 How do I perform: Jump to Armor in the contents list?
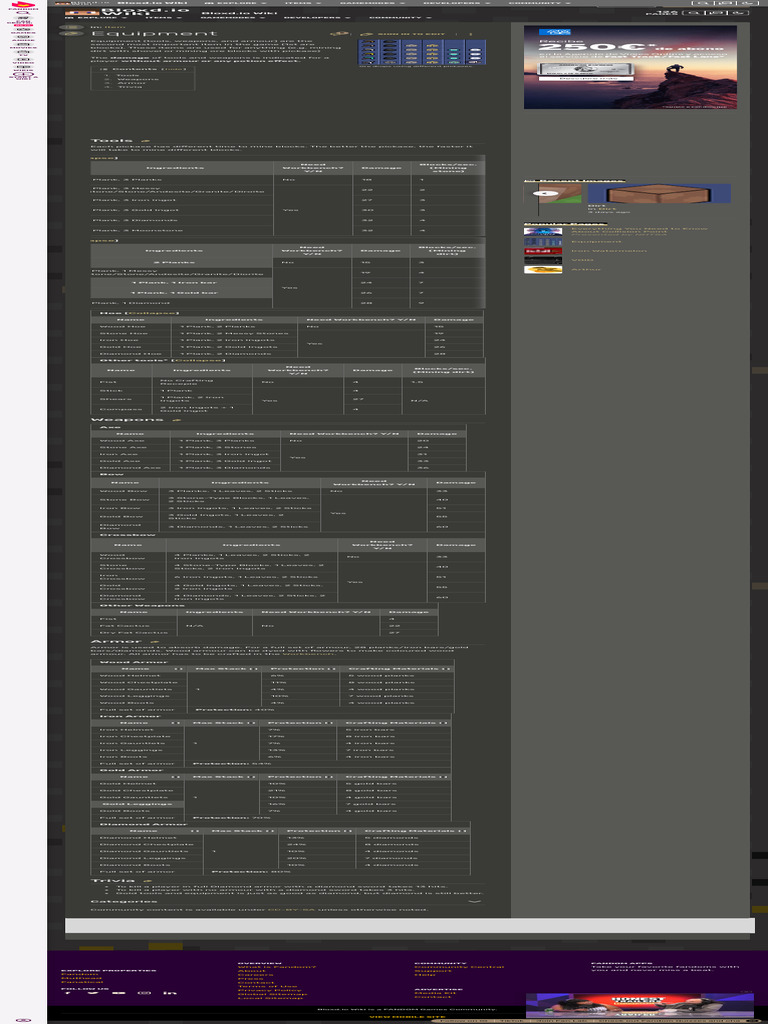[x=131, y=83]
